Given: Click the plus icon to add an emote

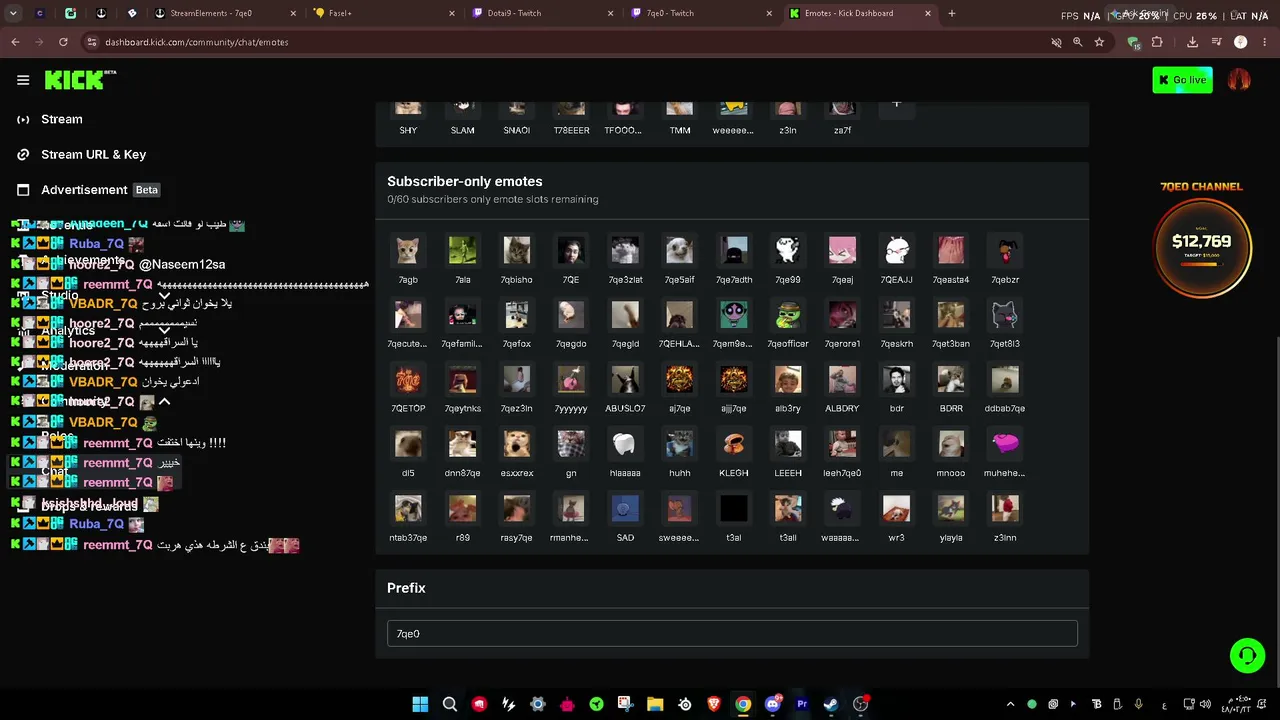Looking at the screenshot, I should coord(896,103).
